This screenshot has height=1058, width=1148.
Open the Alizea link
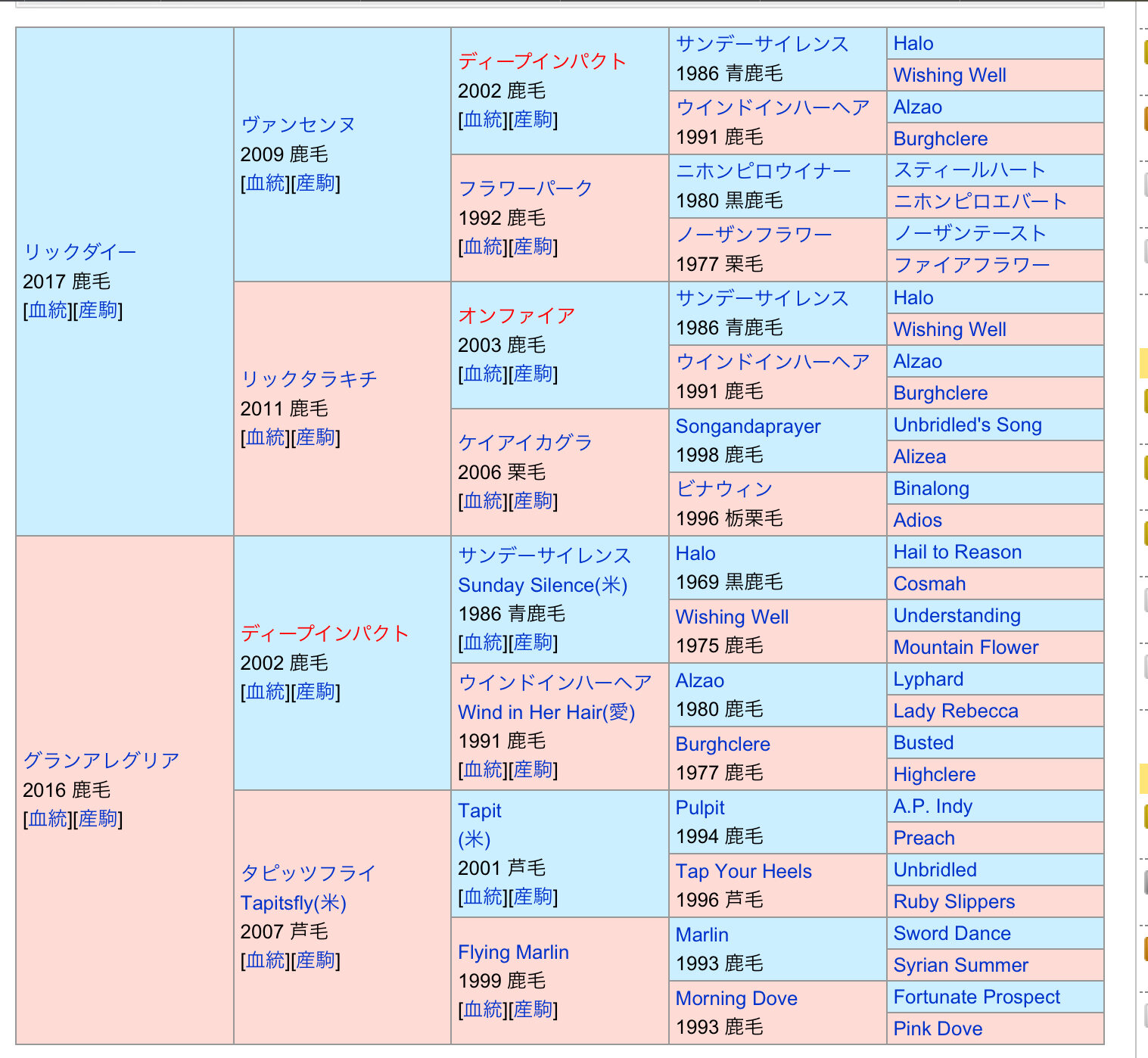[919, 456]
